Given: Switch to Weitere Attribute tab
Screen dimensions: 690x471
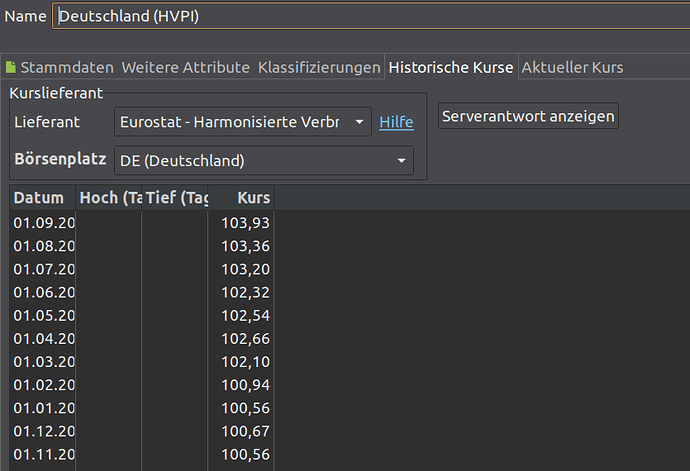Looking at the screenshot, I should point(186,67).
